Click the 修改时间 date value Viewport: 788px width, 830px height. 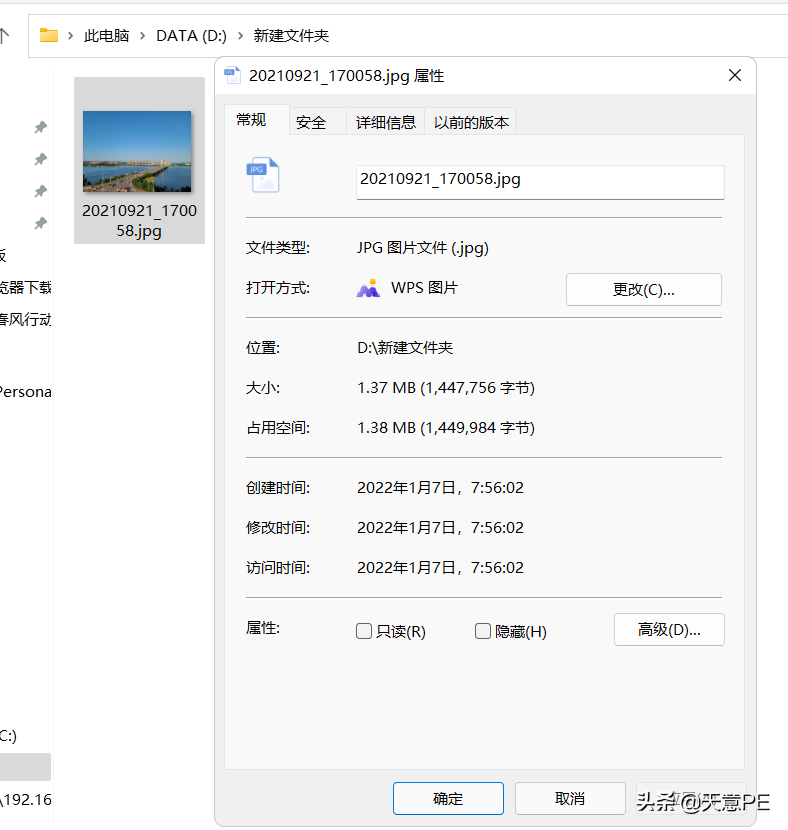pyautogui.click(x=440, y=528)
